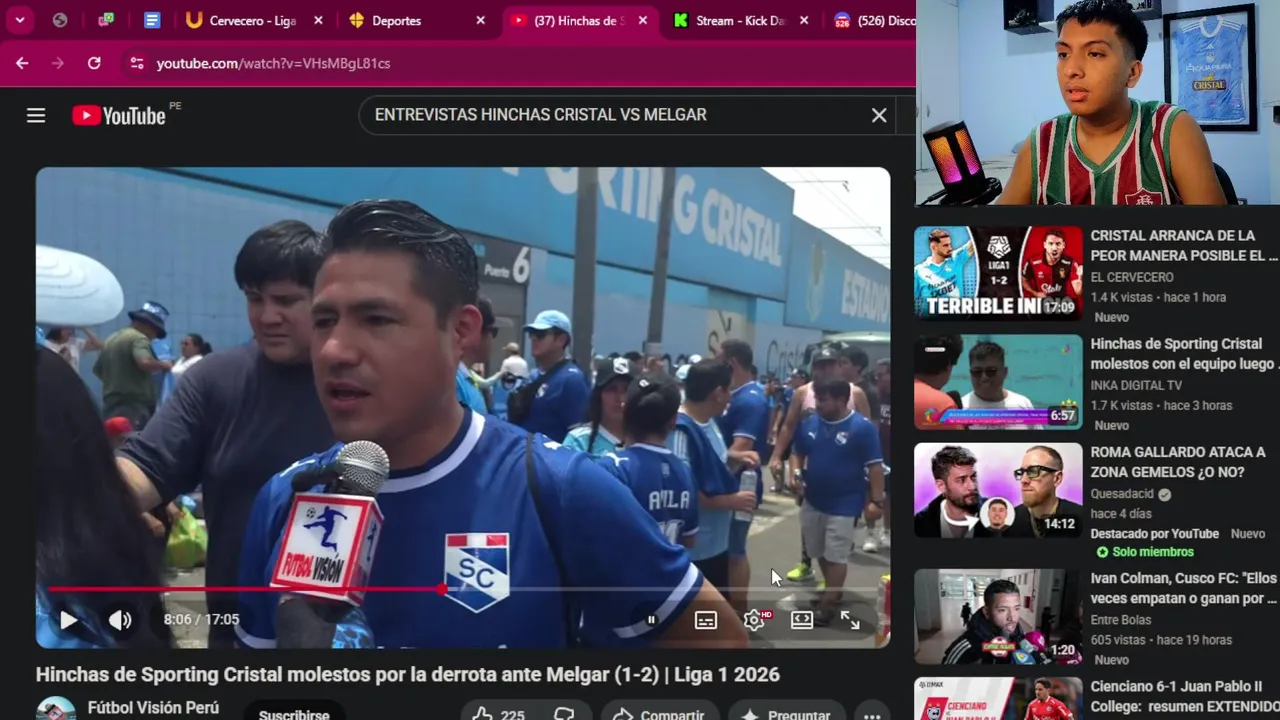Play the paused video

[x=68, y=620]
